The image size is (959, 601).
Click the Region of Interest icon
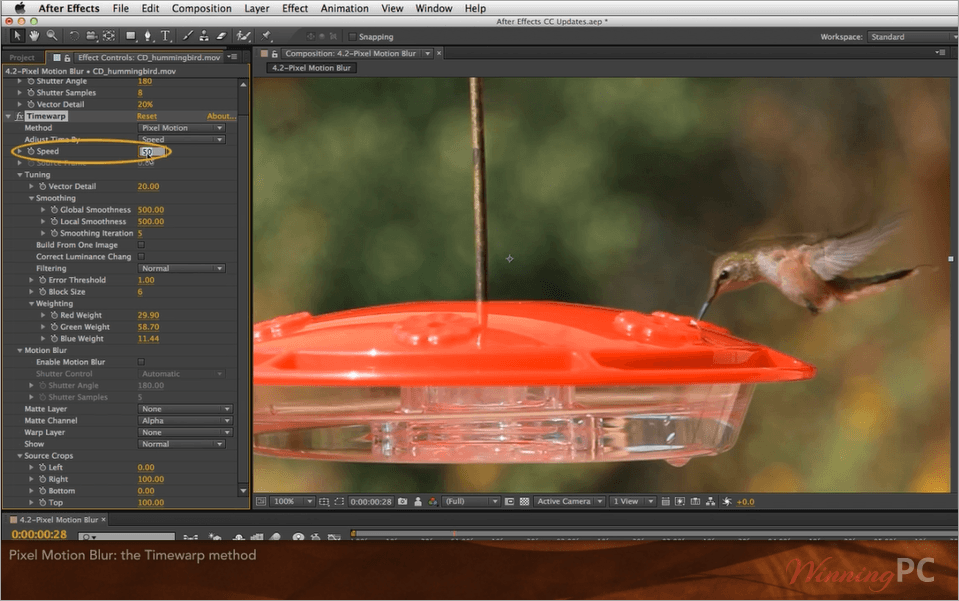509,501
